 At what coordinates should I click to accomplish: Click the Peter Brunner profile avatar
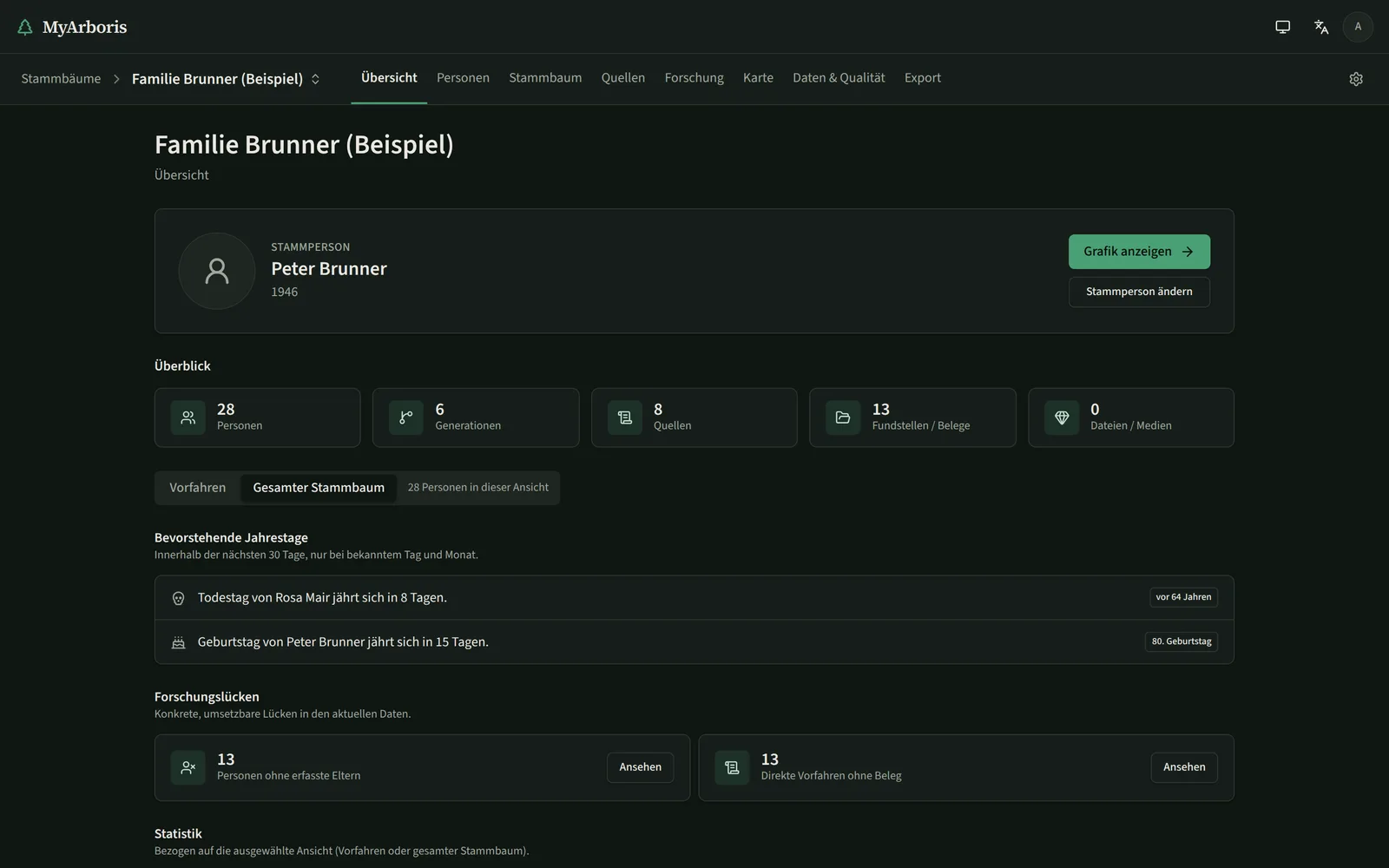click(217, 271)
